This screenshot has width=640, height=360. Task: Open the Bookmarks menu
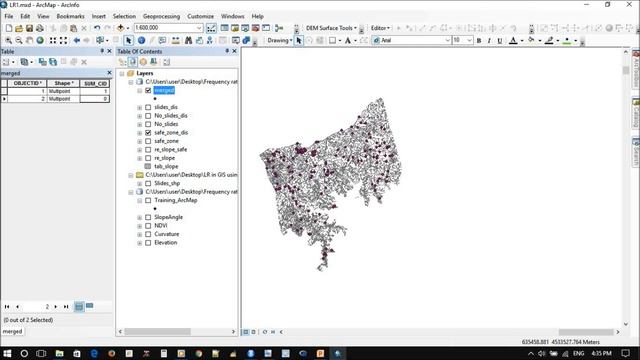click(x=70, y=16)
